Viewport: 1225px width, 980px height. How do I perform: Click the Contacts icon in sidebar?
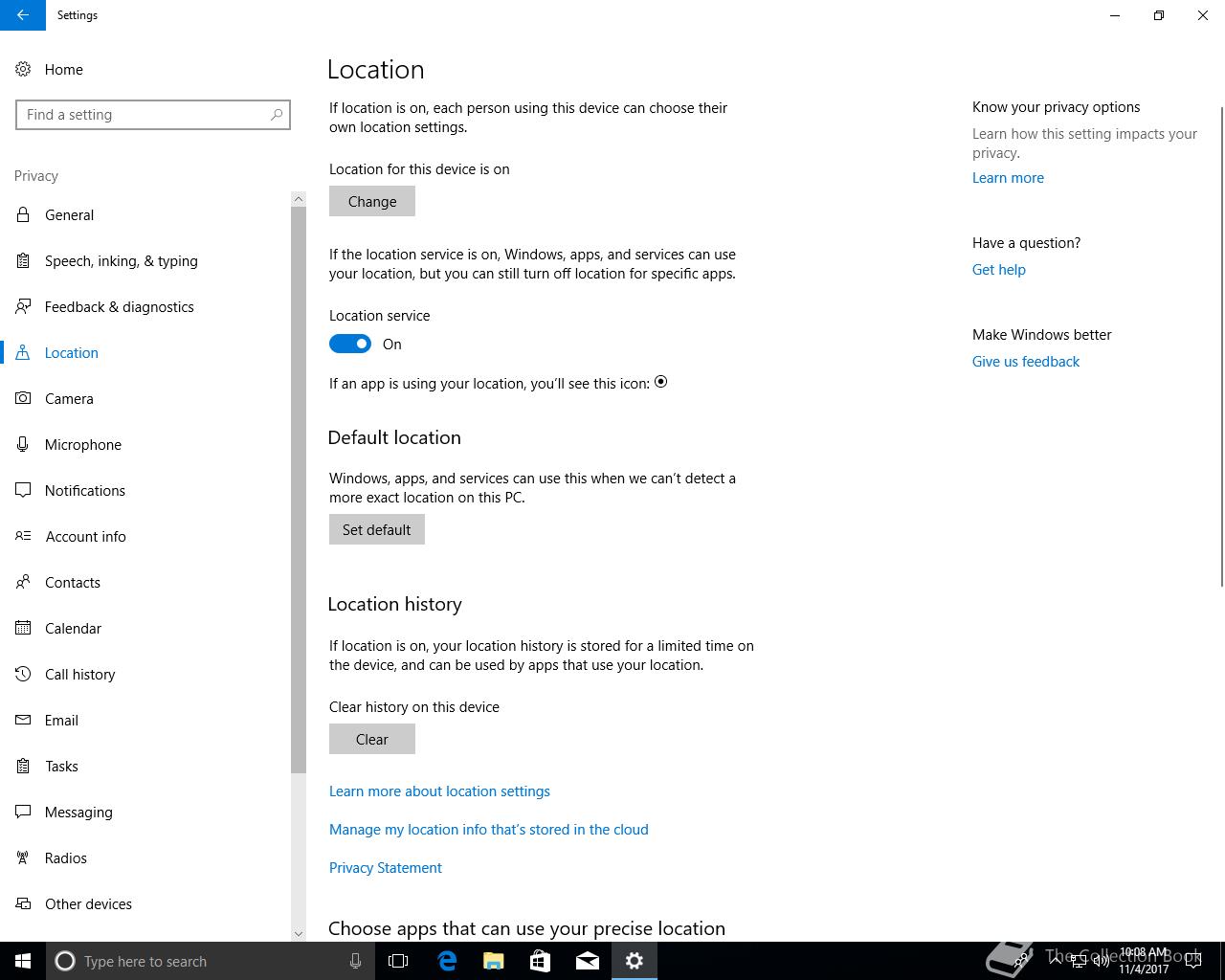[23, 582]
